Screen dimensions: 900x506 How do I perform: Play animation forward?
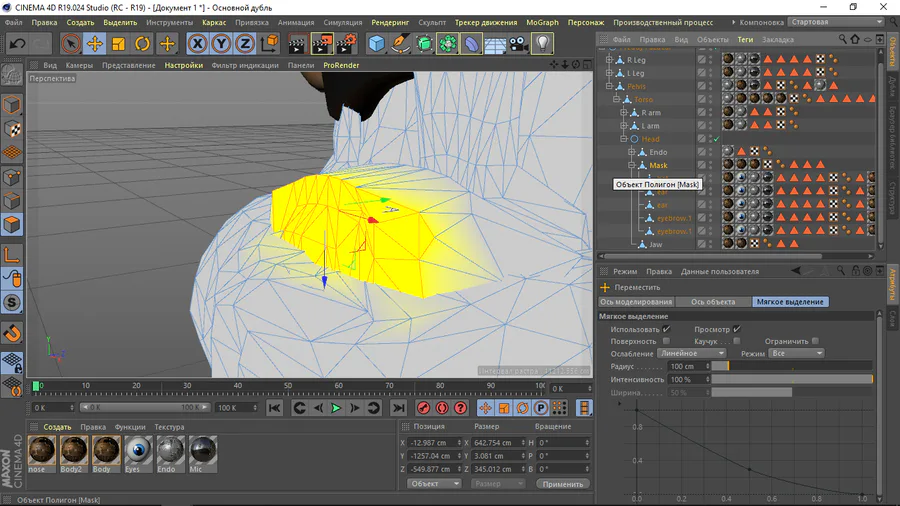336,408
